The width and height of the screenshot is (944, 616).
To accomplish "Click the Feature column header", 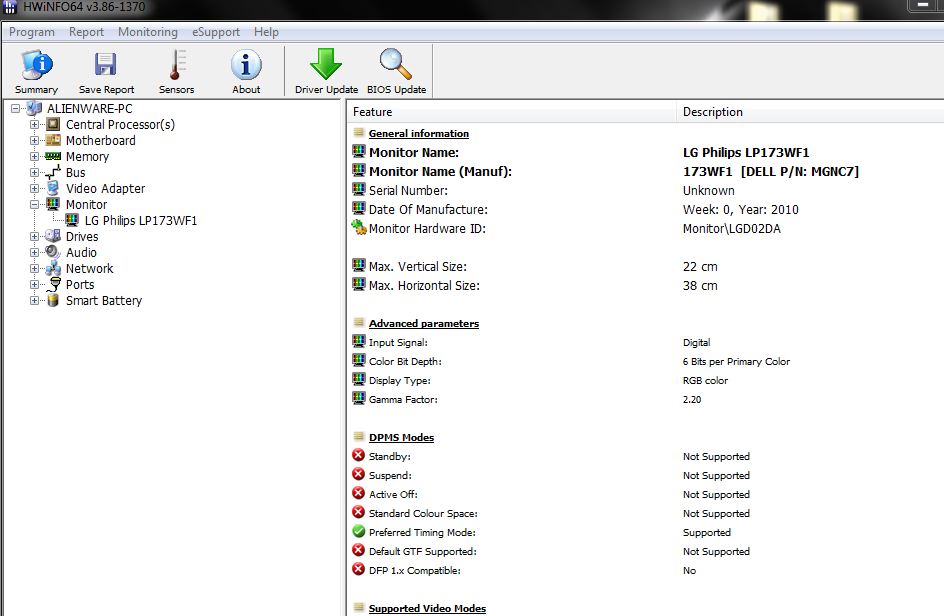I will (x=512, y=112).
